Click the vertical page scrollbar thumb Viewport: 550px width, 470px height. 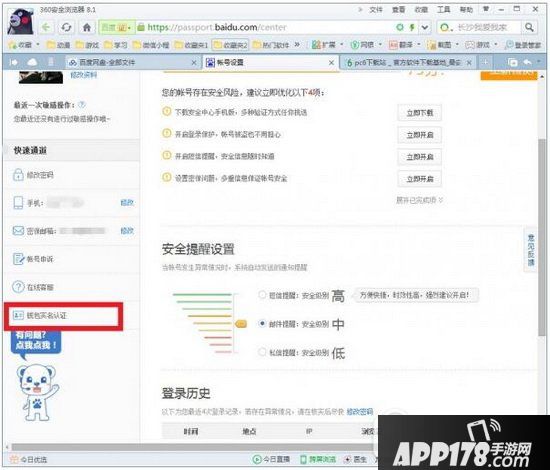pyautogui.click(x=542, y=237)
